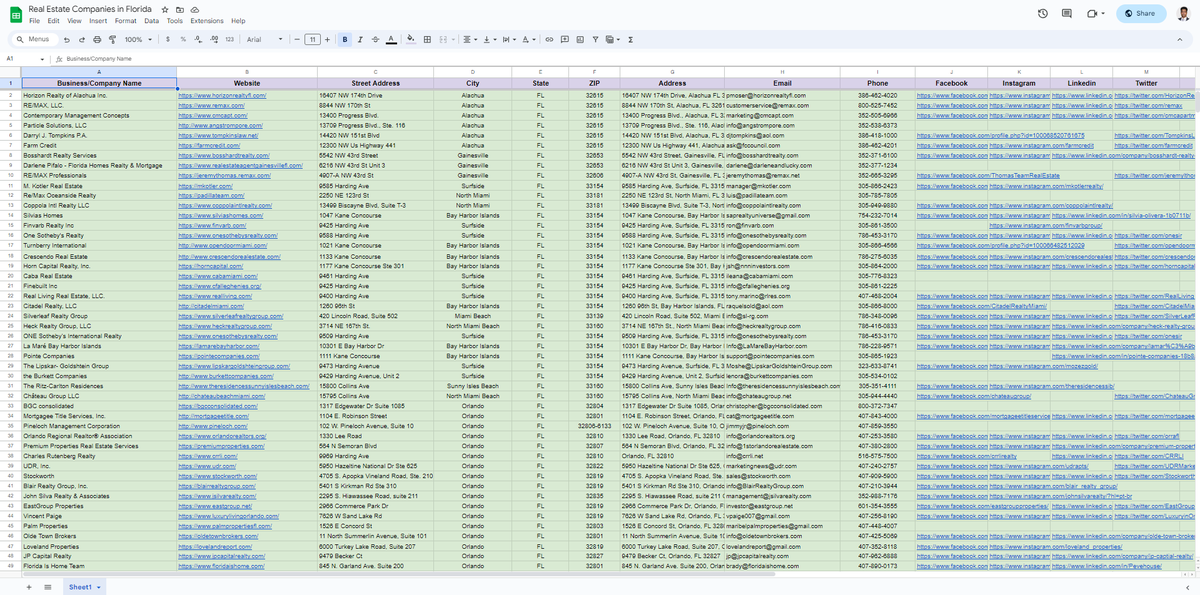
Task: Select the Business/Company Name header cell
Action: click(100, 83)
